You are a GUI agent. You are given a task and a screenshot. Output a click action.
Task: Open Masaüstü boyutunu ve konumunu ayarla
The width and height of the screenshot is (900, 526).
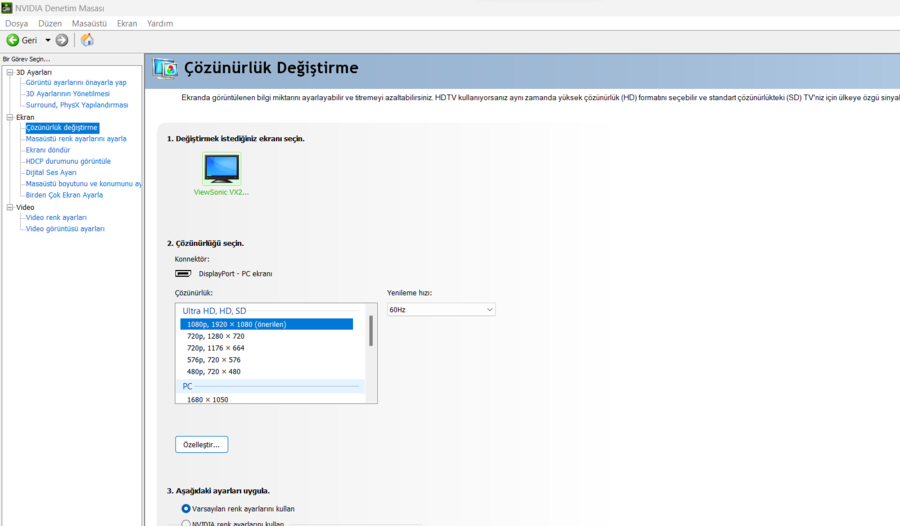tap(83, 184)
